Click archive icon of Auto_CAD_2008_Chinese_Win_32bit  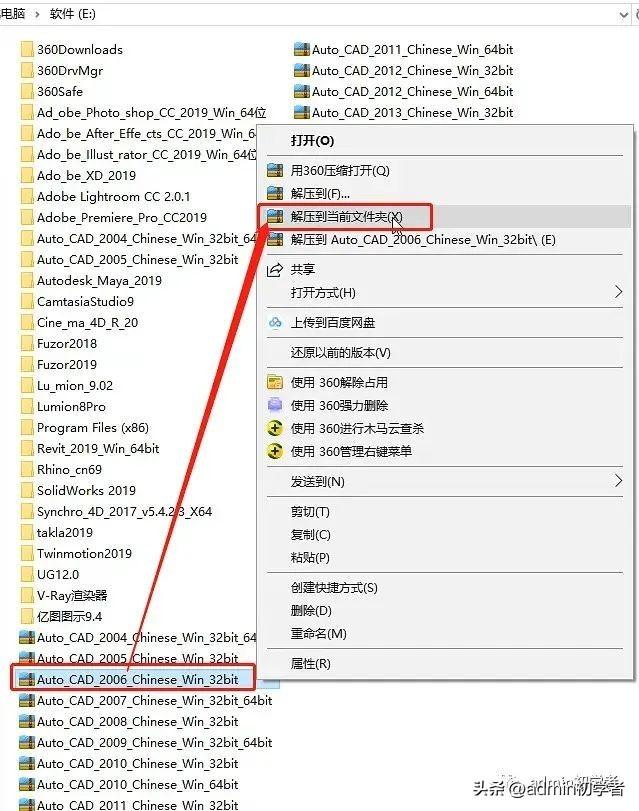pyautogui.click(x=26, y=722)
